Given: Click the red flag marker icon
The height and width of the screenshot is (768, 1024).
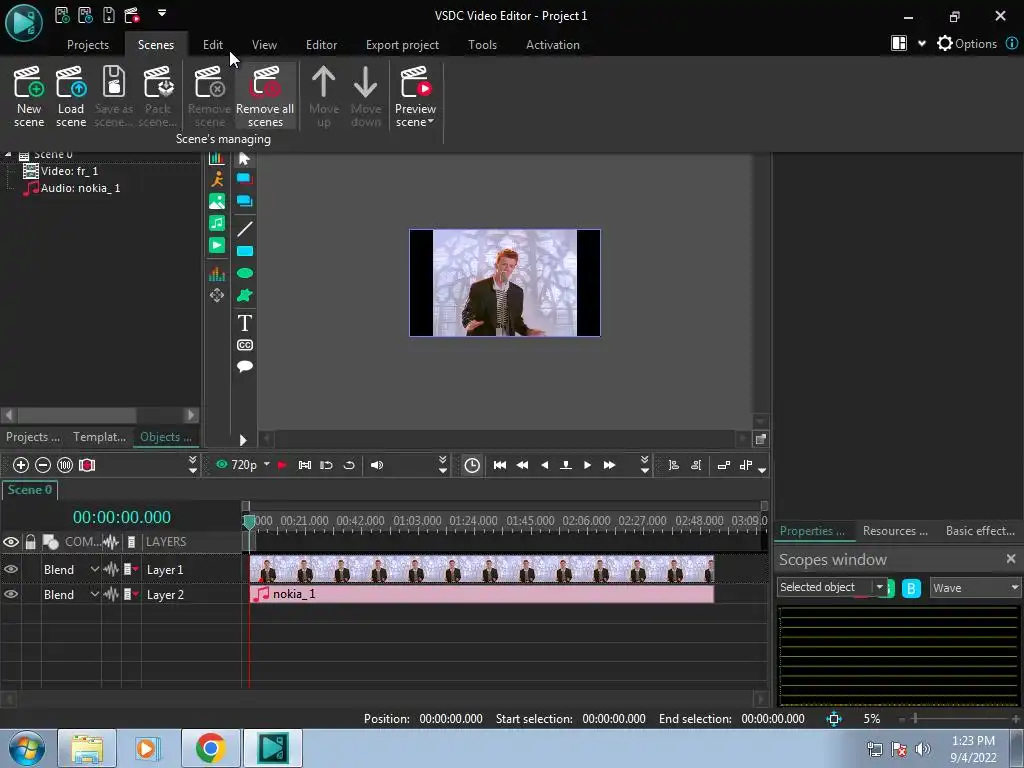Looking at the screenshot, I should [x=282, y=465].
